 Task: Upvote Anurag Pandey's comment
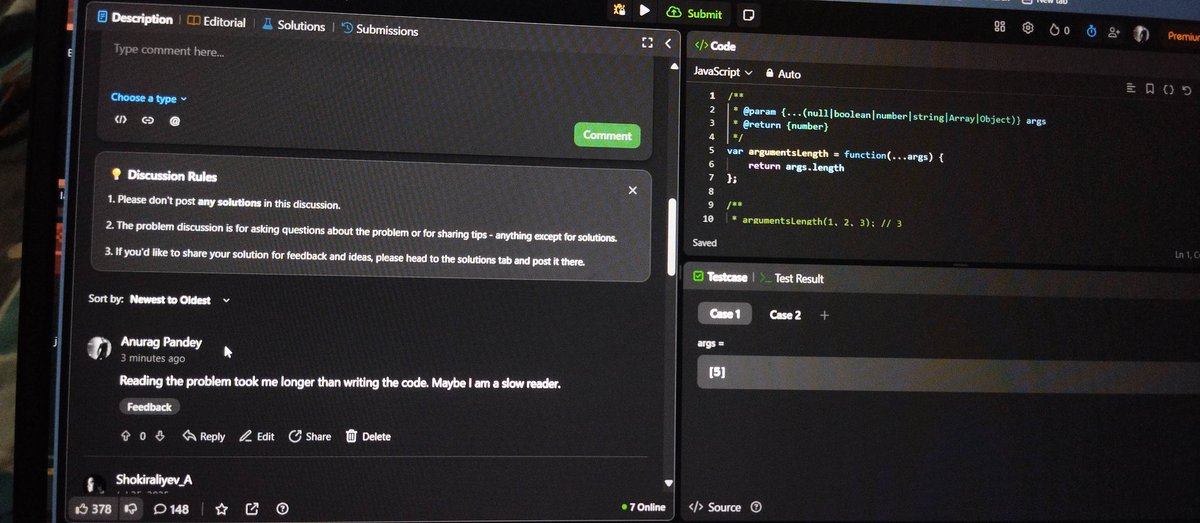pyautogui.click(x=126, y=436)
